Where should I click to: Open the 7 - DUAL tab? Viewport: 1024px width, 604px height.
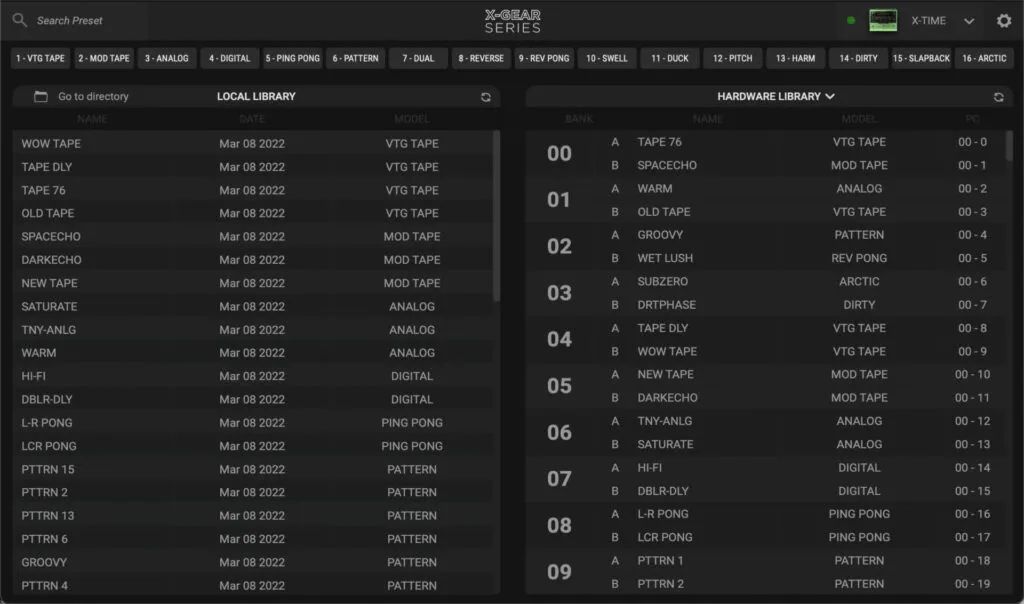pos(418,59)
